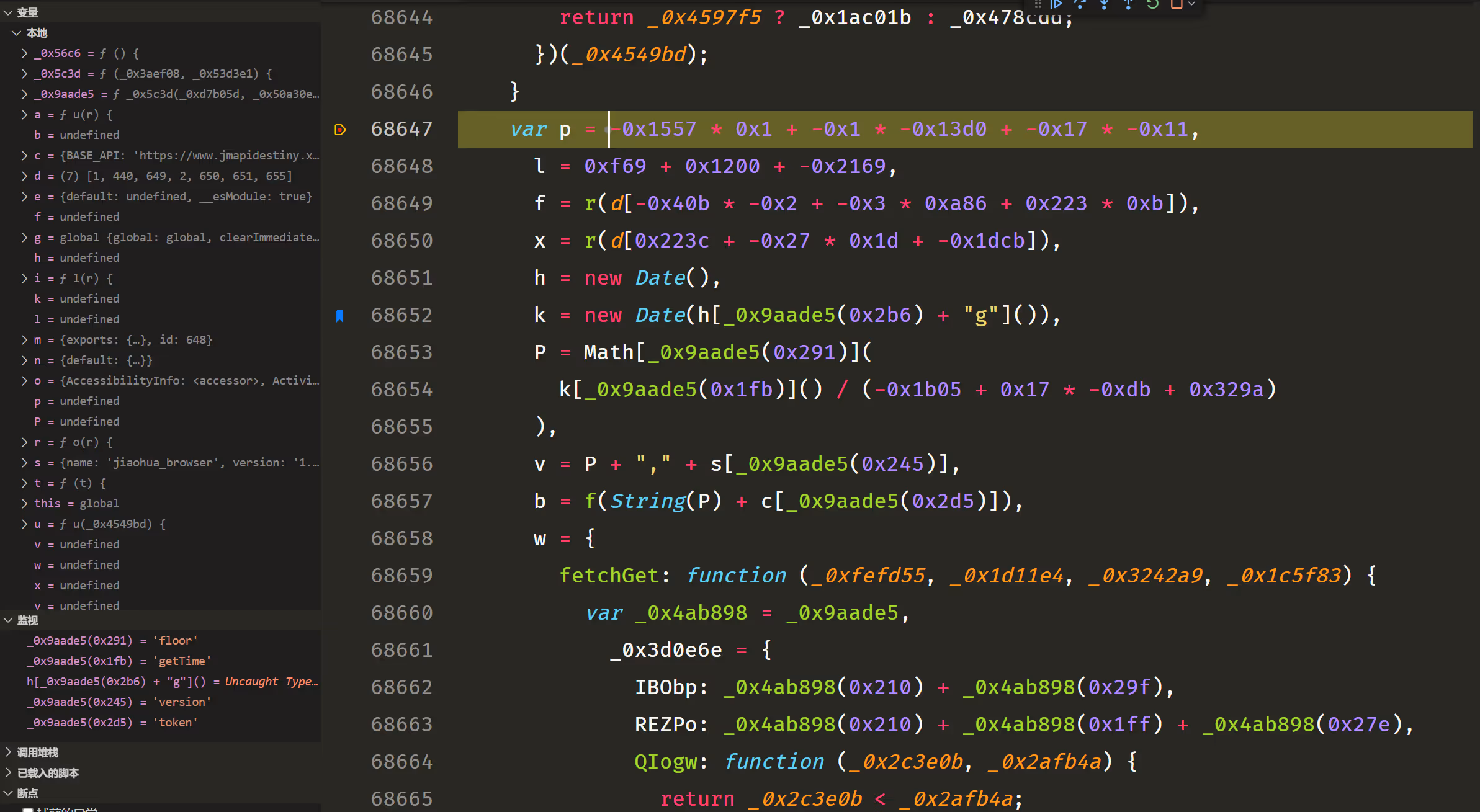Collapse the 监视 watch section
Viewport: 1480px width, 812px height.
click(x=8, y=620)
